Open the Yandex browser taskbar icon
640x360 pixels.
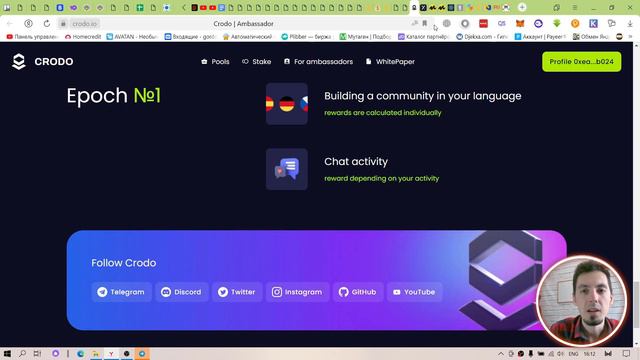click(111, 353)
